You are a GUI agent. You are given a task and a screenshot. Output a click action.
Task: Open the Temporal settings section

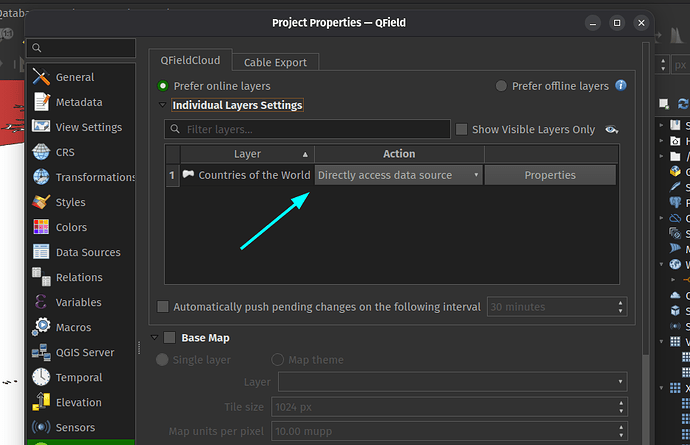pos(80,377)
